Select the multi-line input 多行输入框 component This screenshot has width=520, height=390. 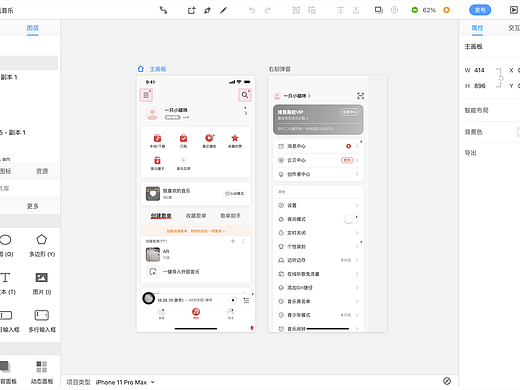42,321
